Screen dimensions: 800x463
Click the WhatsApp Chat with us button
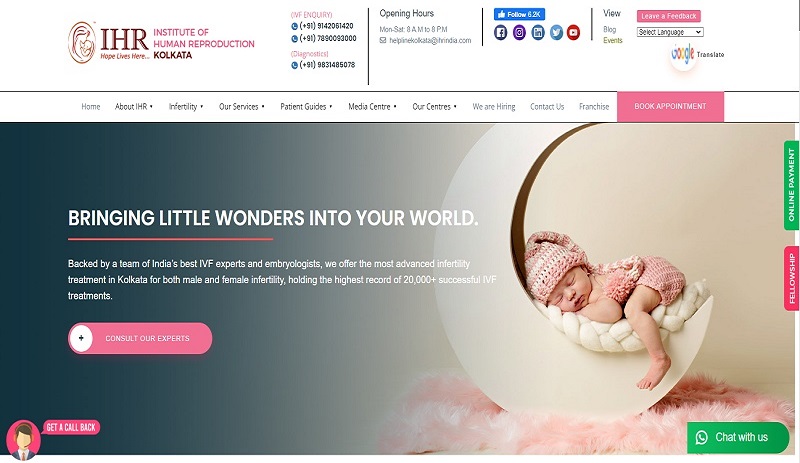coord(738,437)
